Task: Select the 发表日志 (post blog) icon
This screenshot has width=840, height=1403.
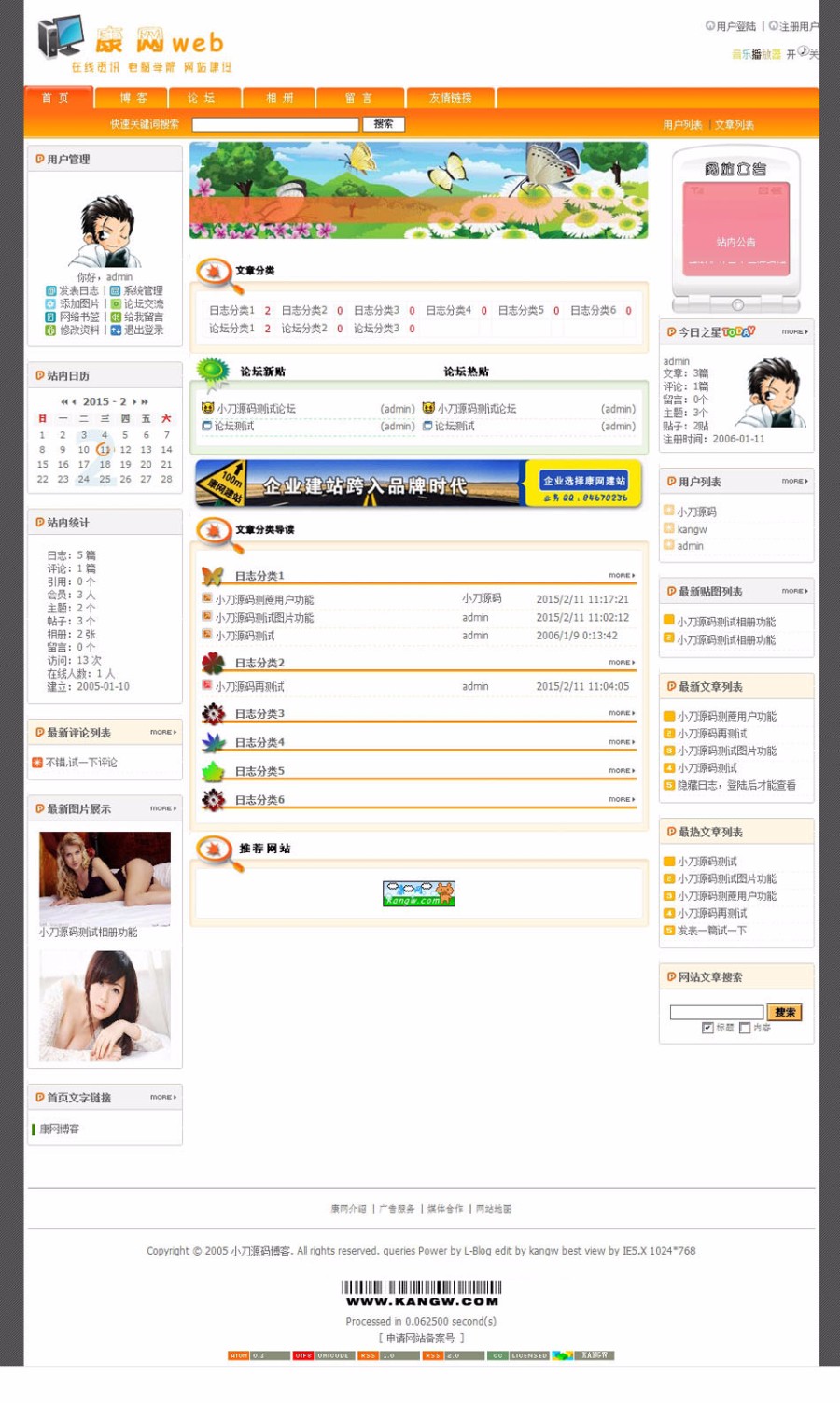Action: (50, 290)
